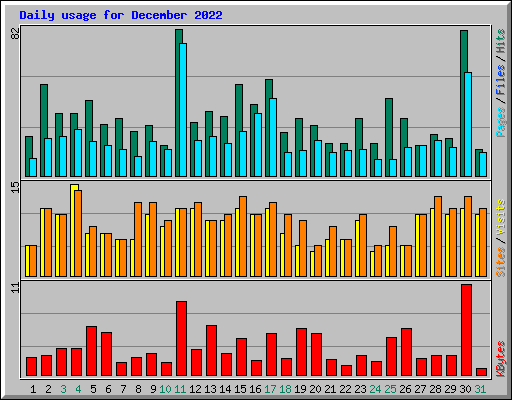512x400 pixels.
Task: Click day 17 on the x-axis
Action: pos(270,389)
